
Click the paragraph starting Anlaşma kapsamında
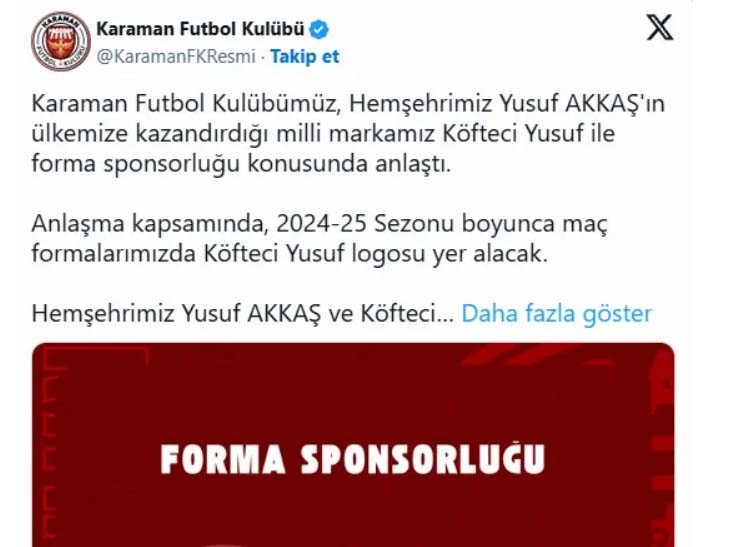(x=319, y=239)
